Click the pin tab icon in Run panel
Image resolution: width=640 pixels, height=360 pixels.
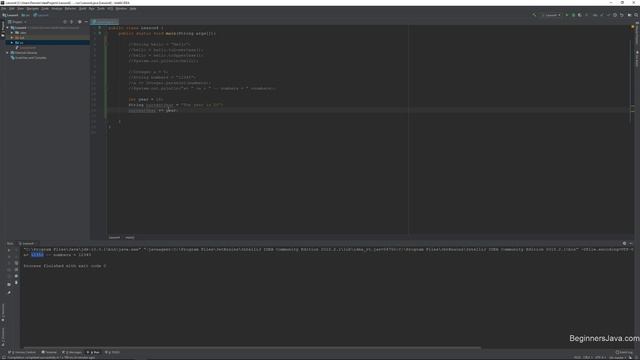(9, 293)
